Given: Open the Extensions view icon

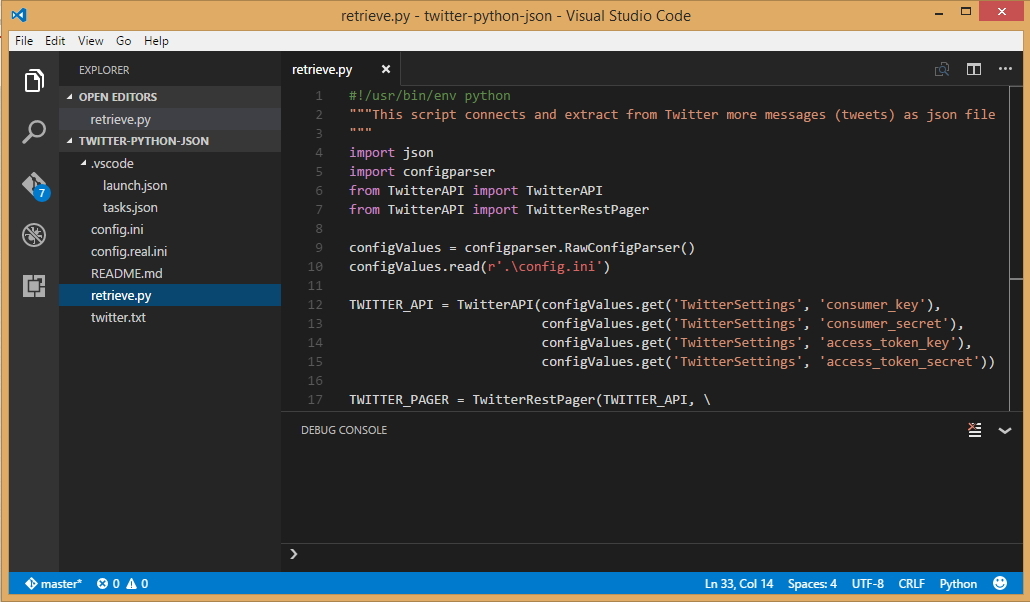Looking at the screenshot, I should [35, 286].
